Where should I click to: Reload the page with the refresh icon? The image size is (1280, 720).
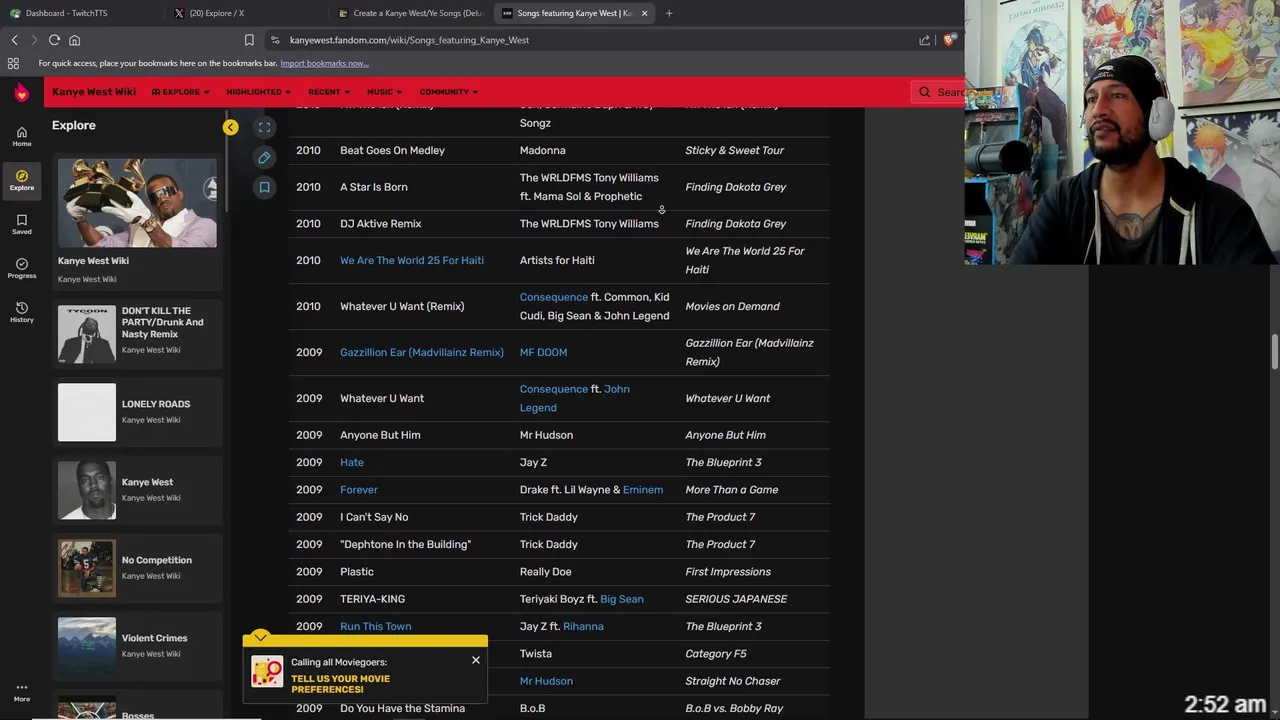coord(54,40)
